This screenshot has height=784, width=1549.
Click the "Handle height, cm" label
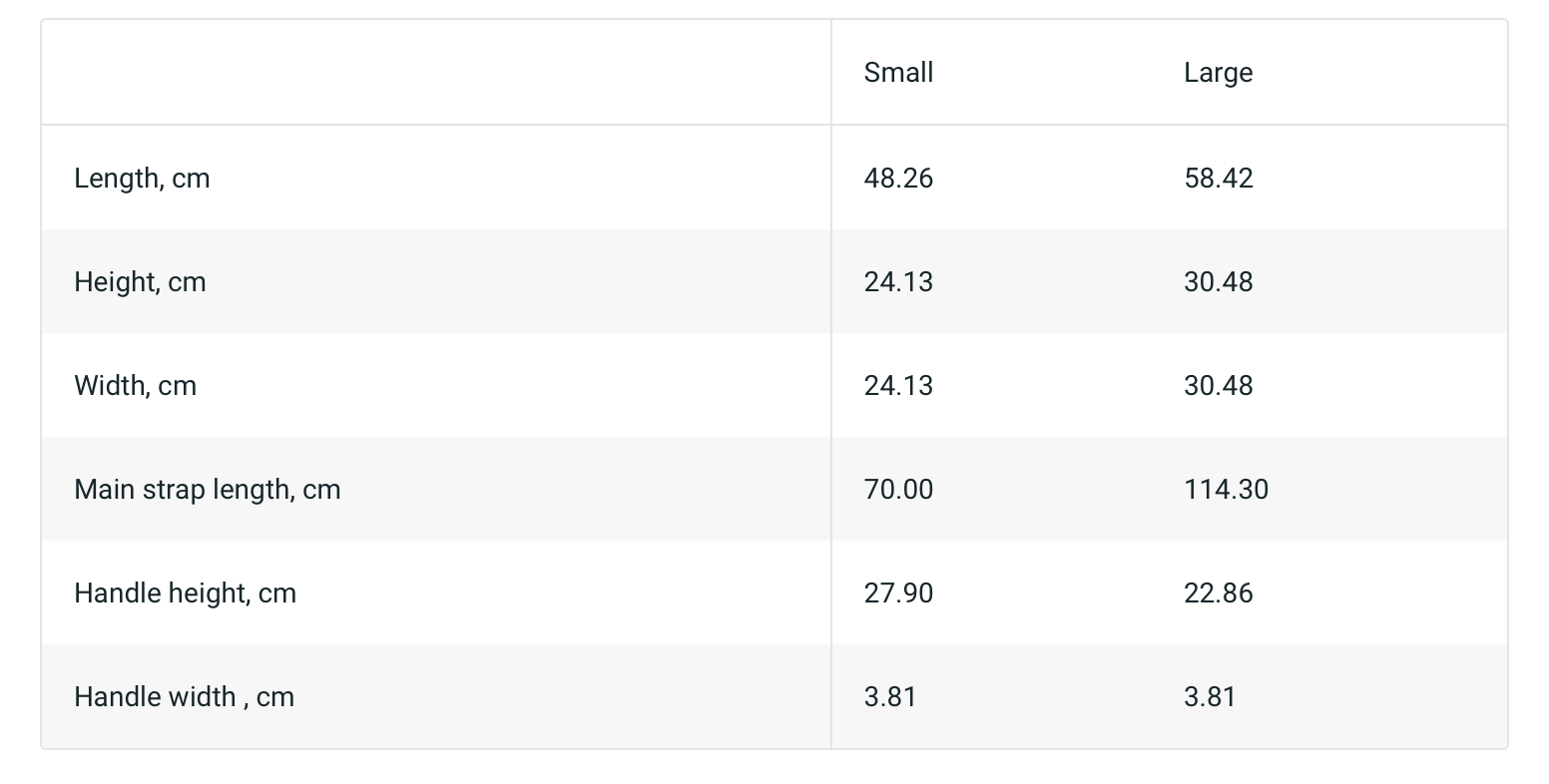pyautogui.click(x=185, y=593)
